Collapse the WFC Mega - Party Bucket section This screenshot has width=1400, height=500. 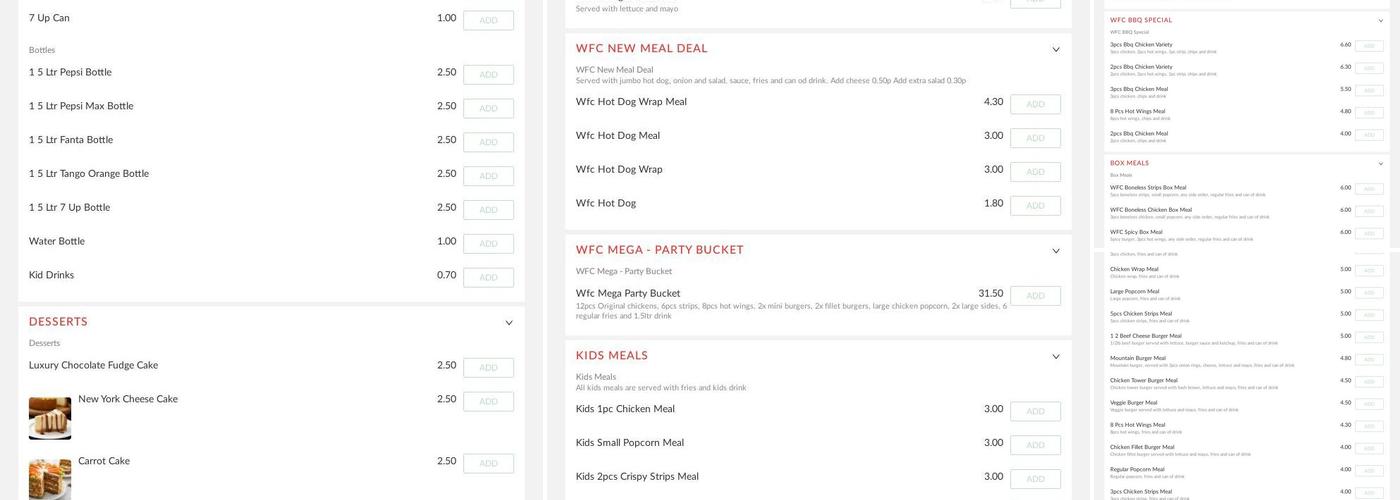coord(1056,251)
